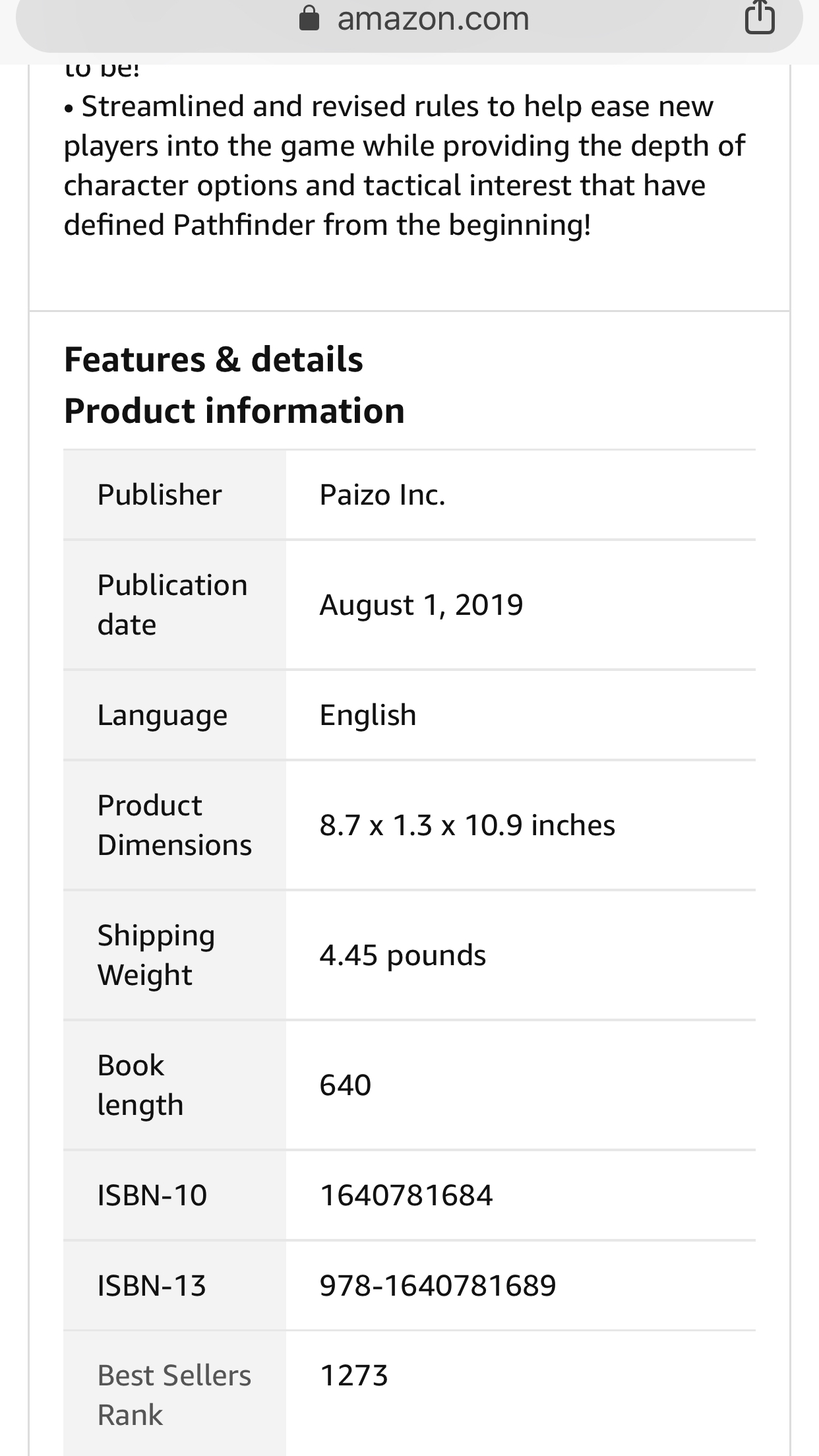Image resolution: width=819 pixels, height=1456 pixels.
Task: Tap the ISBN-10 number 1640781684
Action: 406,1195
